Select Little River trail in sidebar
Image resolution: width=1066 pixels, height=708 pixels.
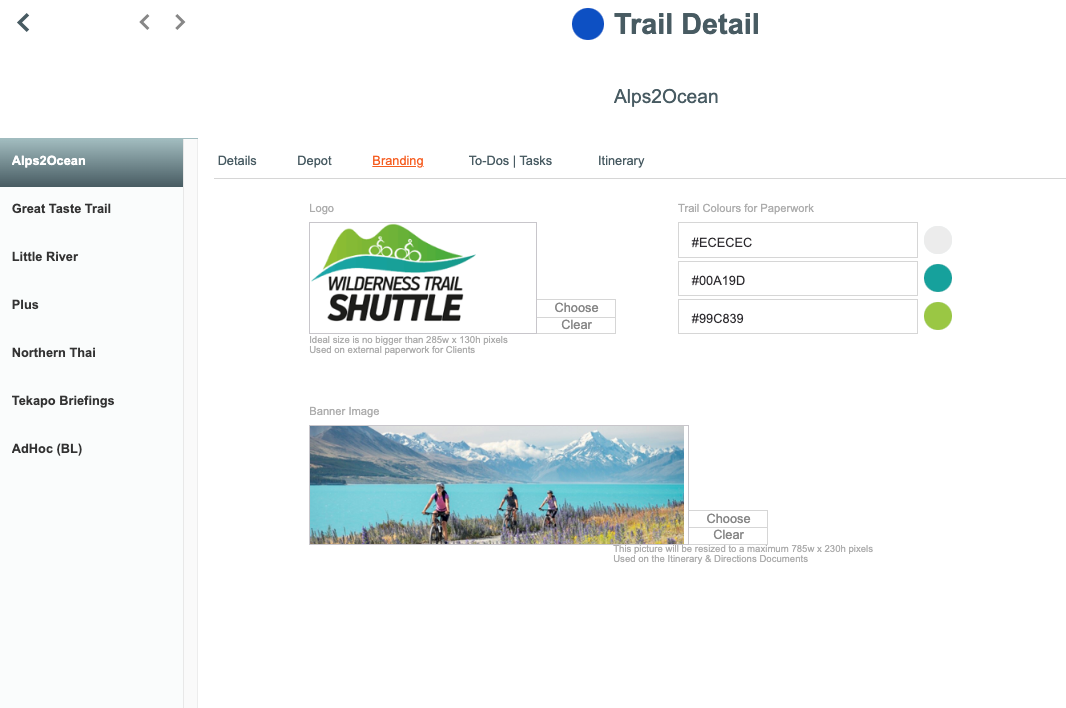point(91,256)
